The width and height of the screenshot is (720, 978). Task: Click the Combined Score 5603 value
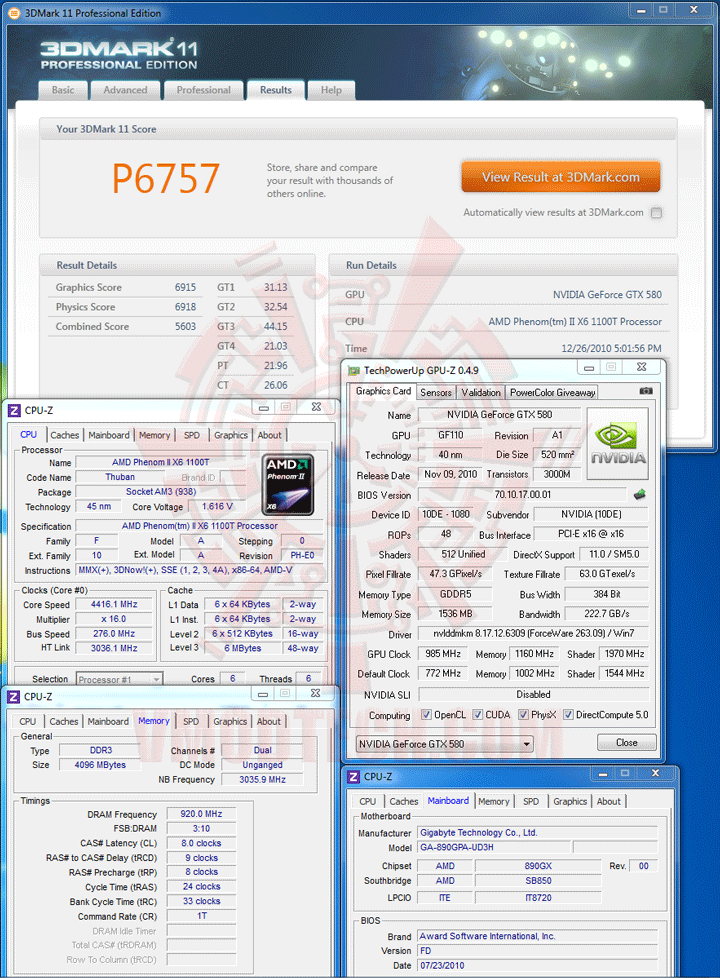(185, 326)
